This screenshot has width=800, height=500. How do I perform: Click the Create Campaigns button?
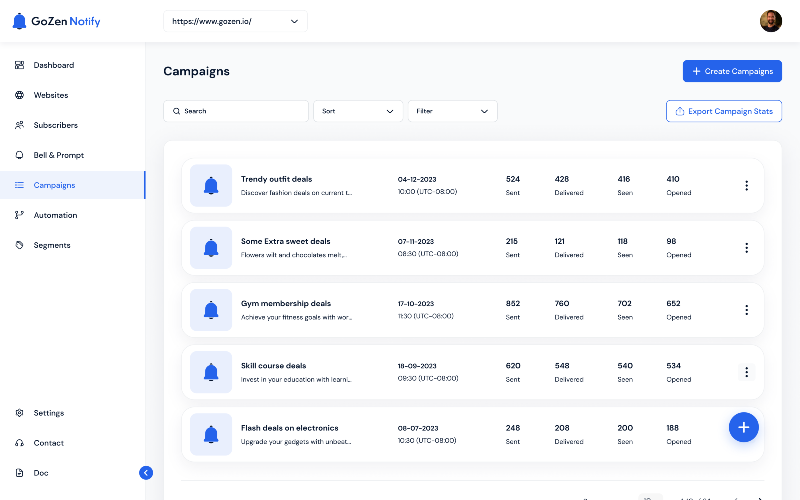[x=732, y=71]
